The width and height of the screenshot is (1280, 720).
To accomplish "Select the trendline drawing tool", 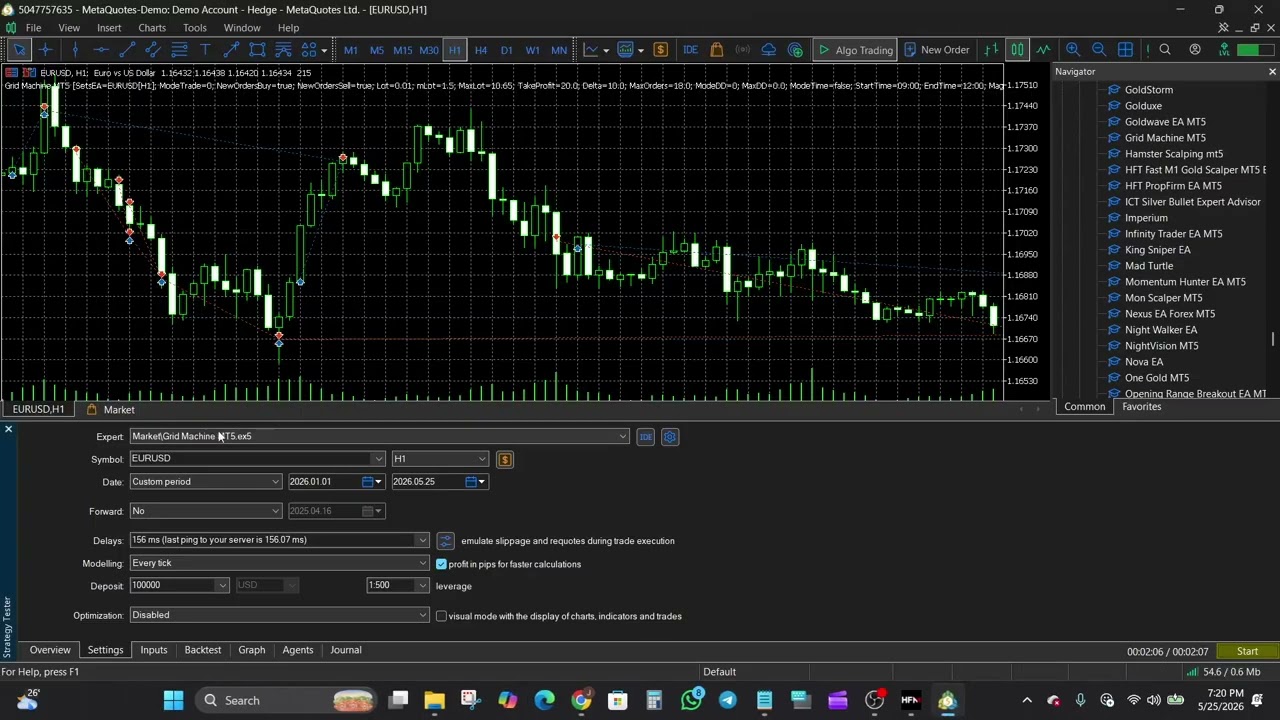I will (127, 50).
